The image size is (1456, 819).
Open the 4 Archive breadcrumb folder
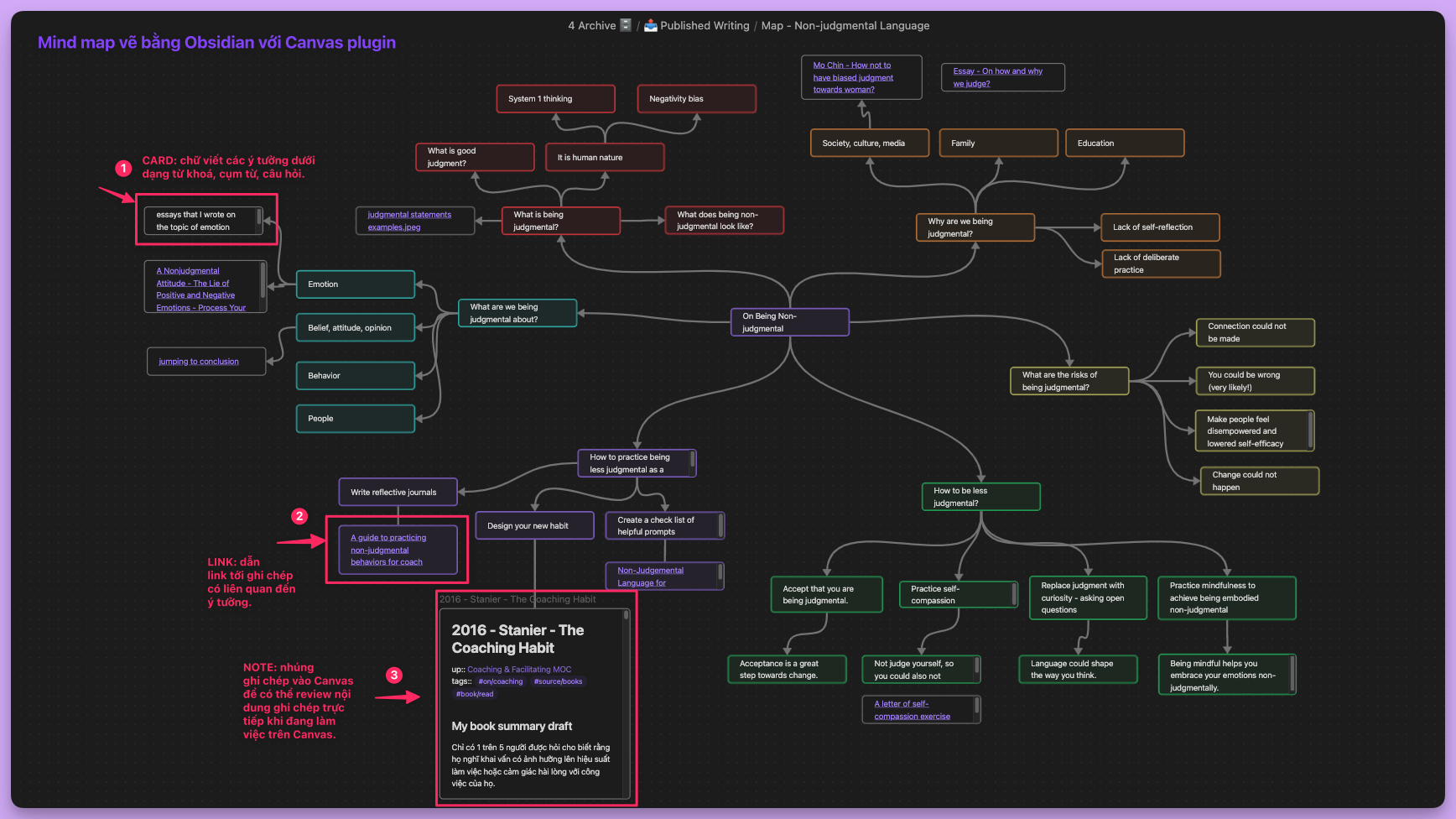[591, 26]
